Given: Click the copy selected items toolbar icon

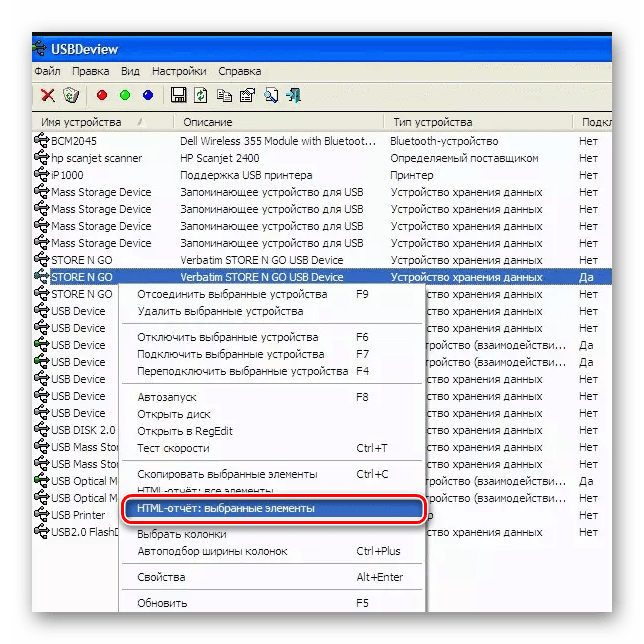Looking at the screenshot, I should [x=223, y=96].
